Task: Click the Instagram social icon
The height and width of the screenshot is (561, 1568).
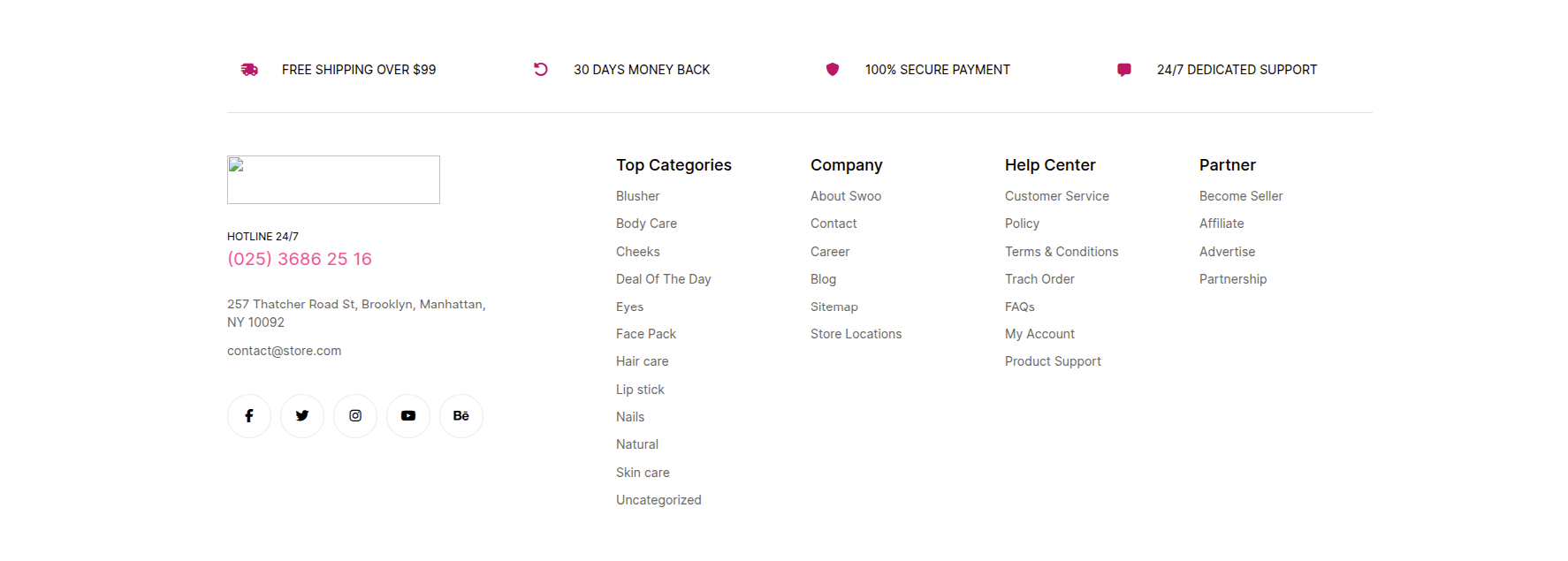Action: pyautogui.click(x=355, y=416)
